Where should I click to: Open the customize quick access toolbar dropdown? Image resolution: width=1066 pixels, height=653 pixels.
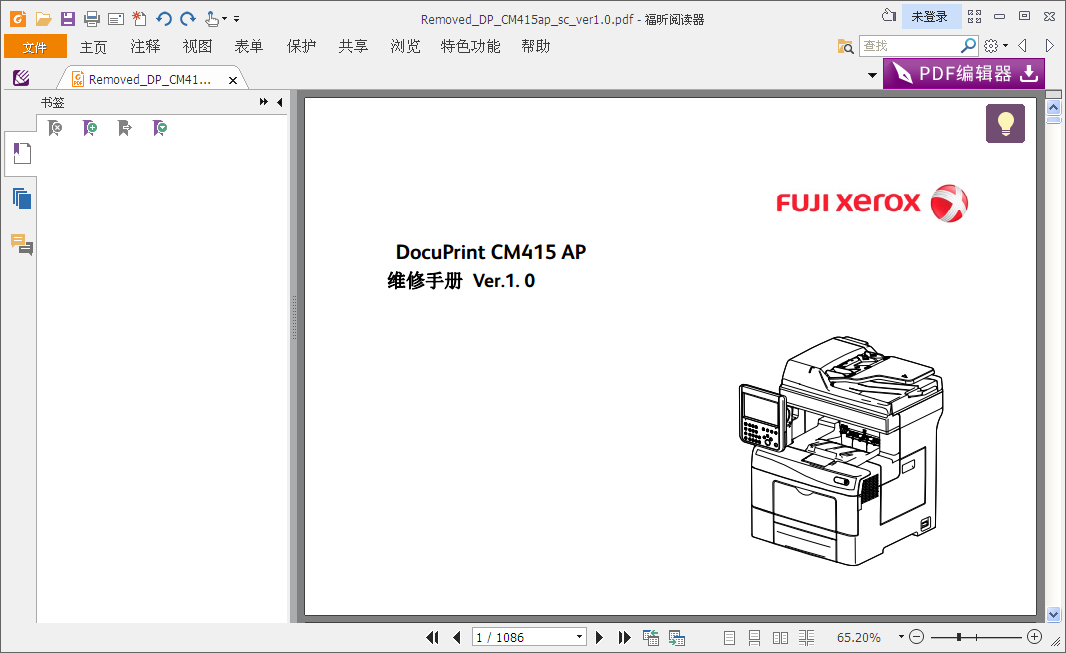tap(237, 19)
